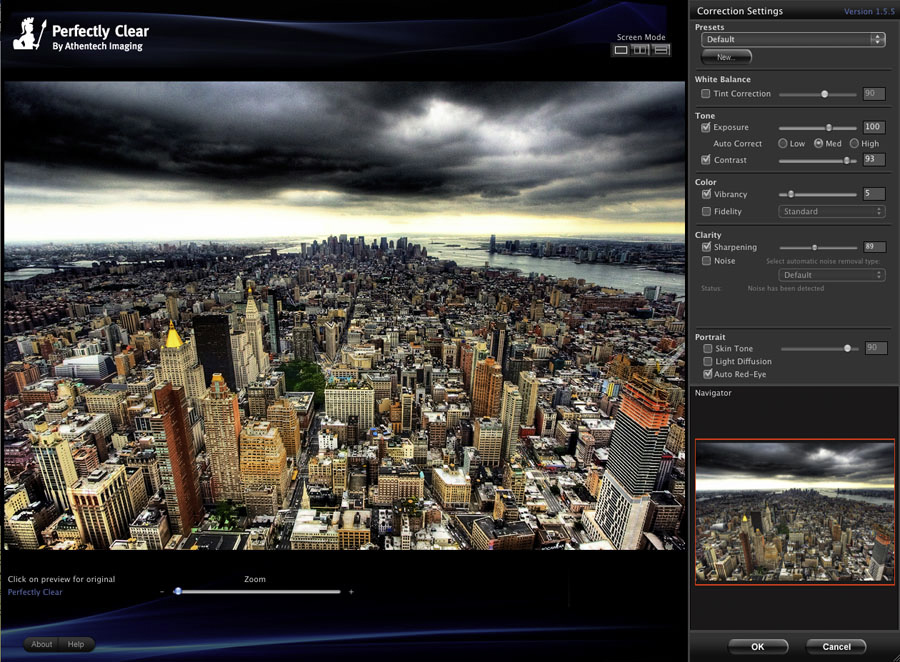Click the zoom out minus icon
900x662 pixels.
pos(162,592)
